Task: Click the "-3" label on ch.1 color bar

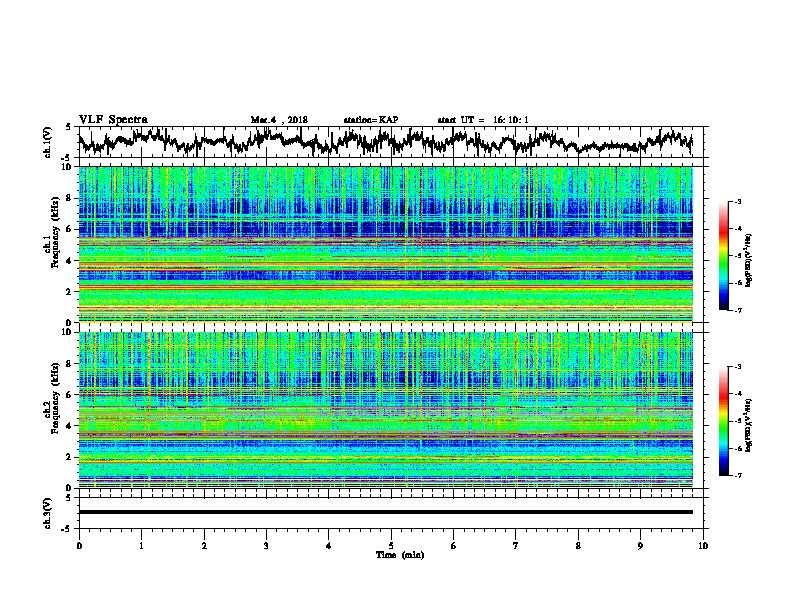Action: click(x=737, y=202)
